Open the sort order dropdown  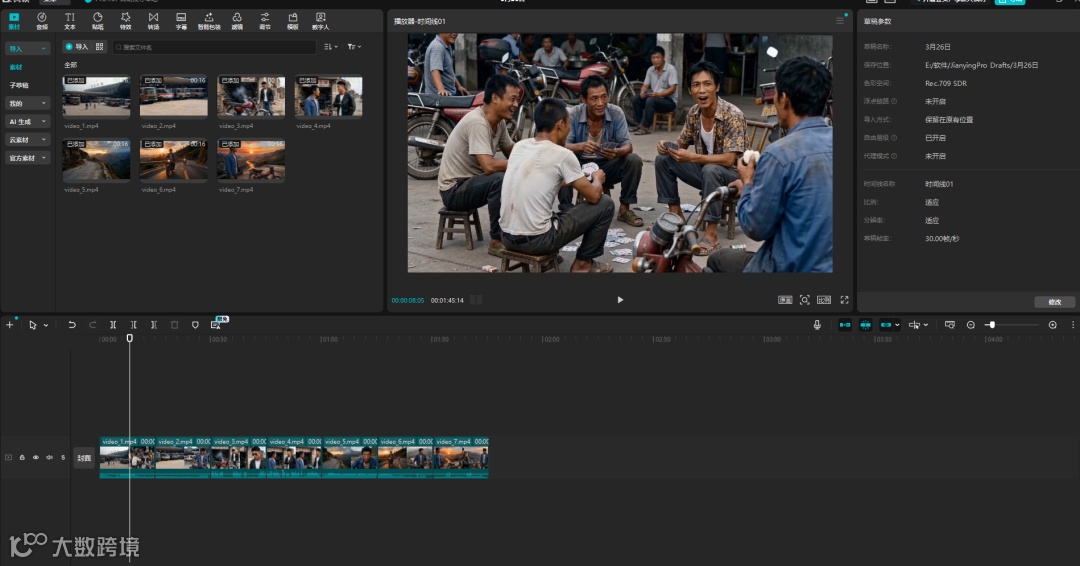(x=331, y=47)
